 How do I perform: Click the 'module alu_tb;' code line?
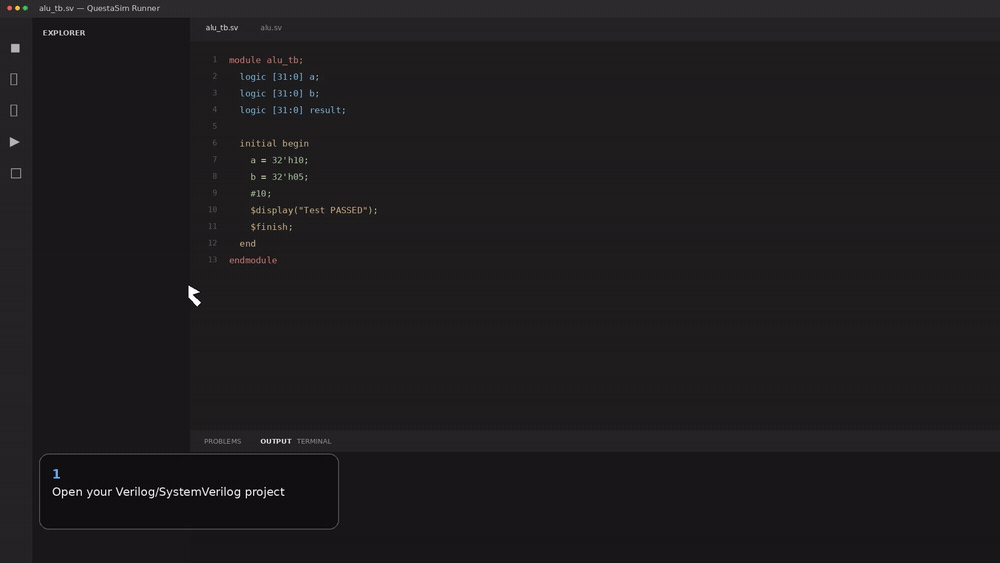(266, 60)
